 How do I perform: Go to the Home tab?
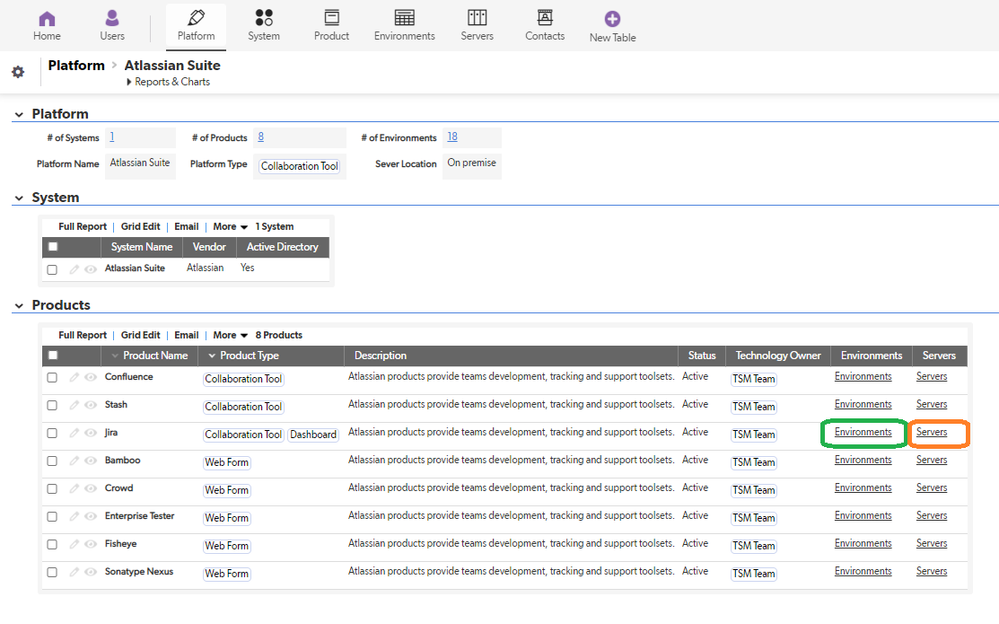(x=47, y=25)
